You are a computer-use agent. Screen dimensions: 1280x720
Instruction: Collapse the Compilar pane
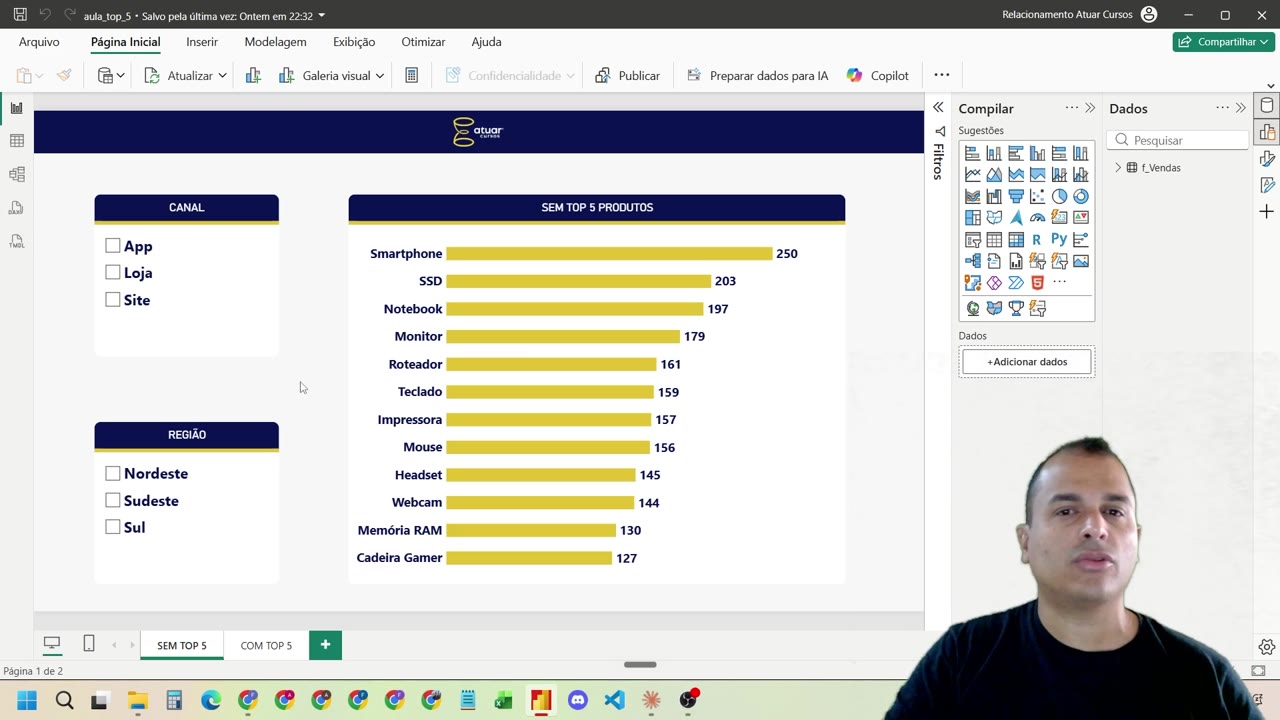pos(1090,108)
